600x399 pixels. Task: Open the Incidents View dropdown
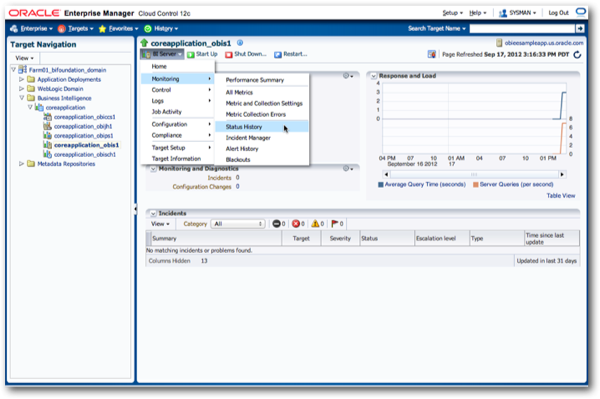coord(160,224)
